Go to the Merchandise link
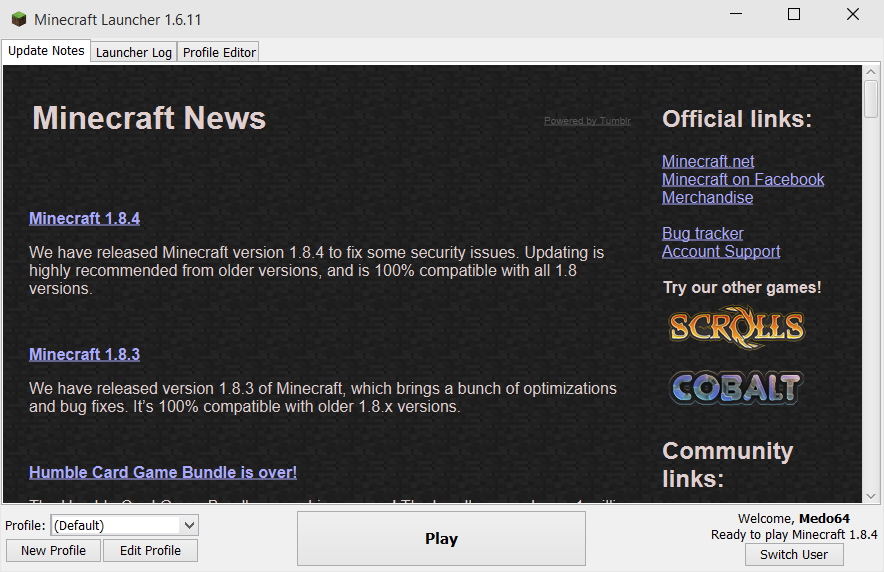884x572 pixels. tap(707, 197)
